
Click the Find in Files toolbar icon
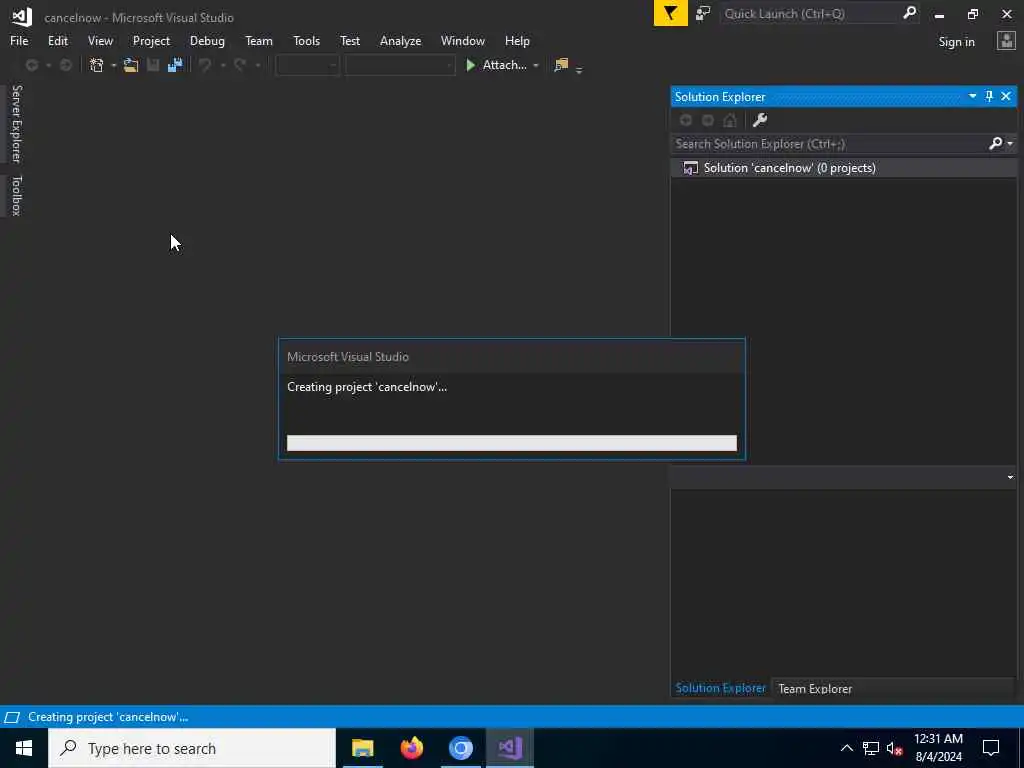tap(561, 65)
